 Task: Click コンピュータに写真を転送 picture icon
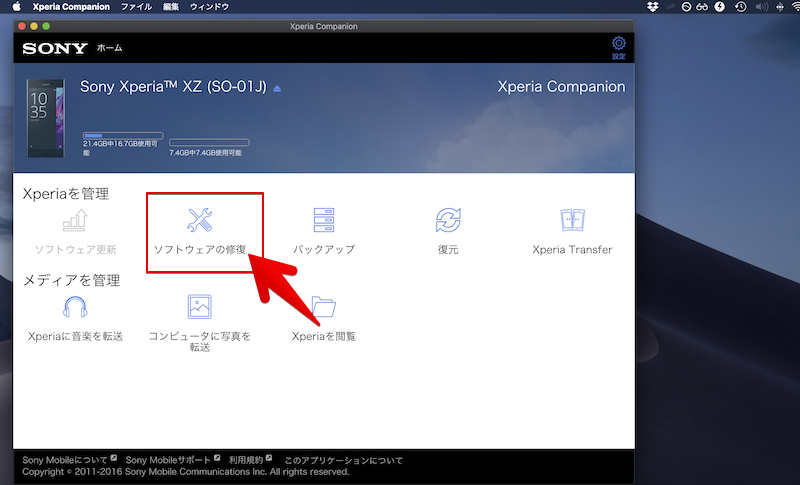(x=200, y=307)
